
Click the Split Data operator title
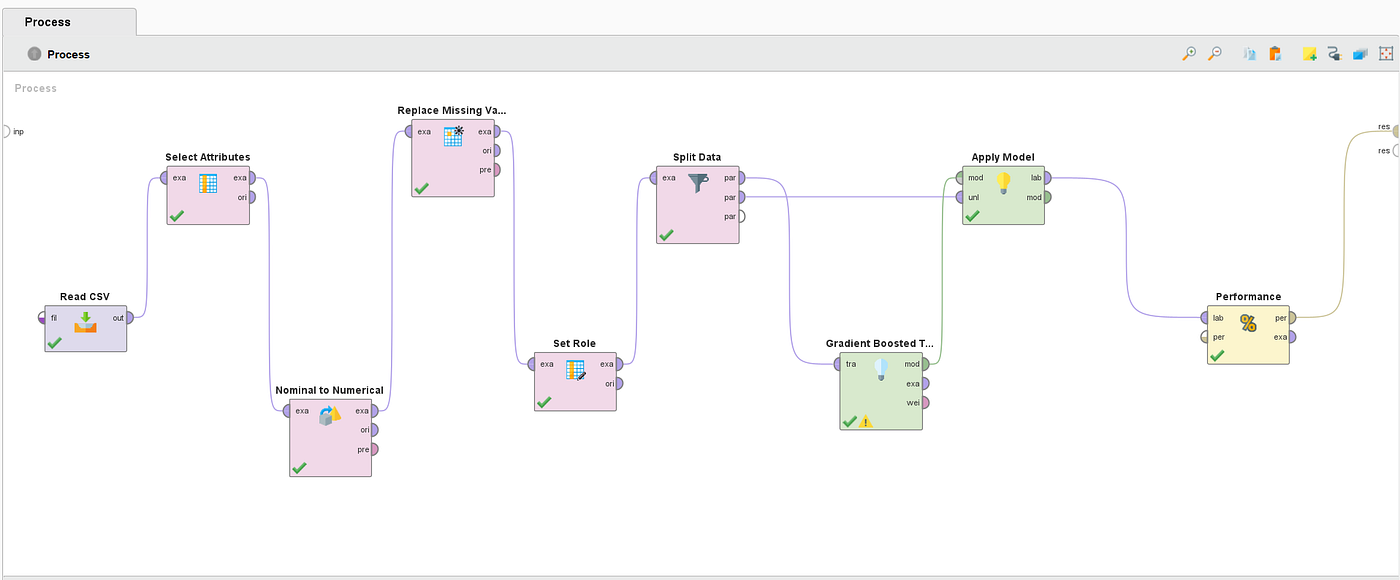tap(697, 157)
